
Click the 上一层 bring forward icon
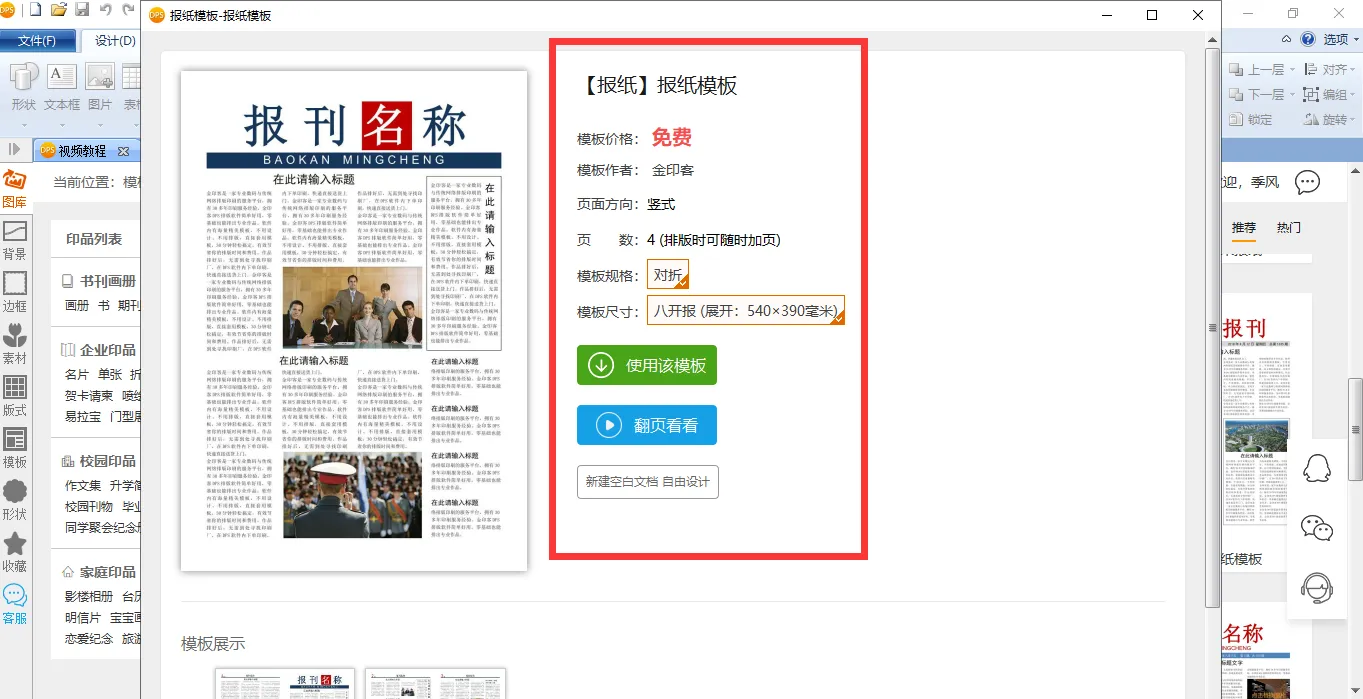[1235, 69]
